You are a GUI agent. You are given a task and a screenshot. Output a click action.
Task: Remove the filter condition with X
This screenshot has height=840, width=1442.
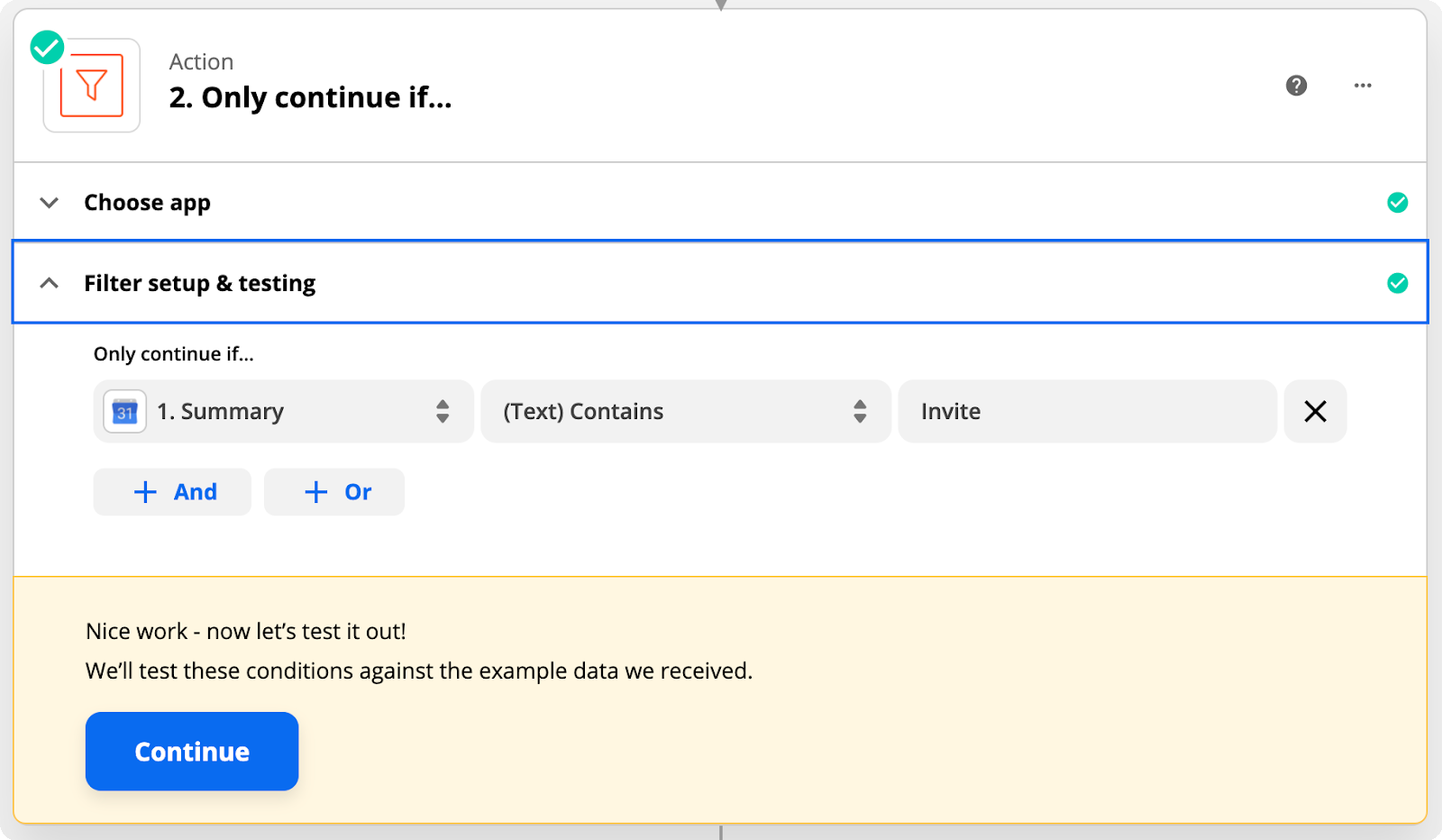1315,411
